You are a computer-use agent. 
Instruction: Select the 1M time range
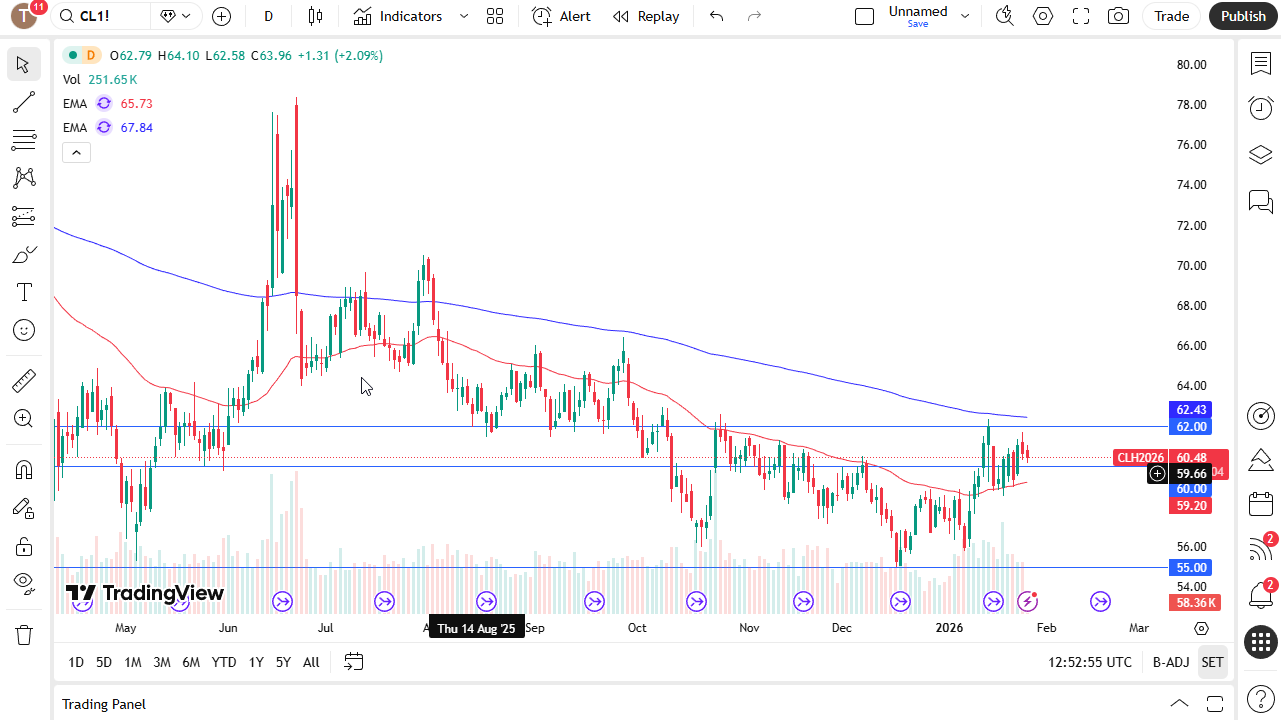tap(133, 662)
